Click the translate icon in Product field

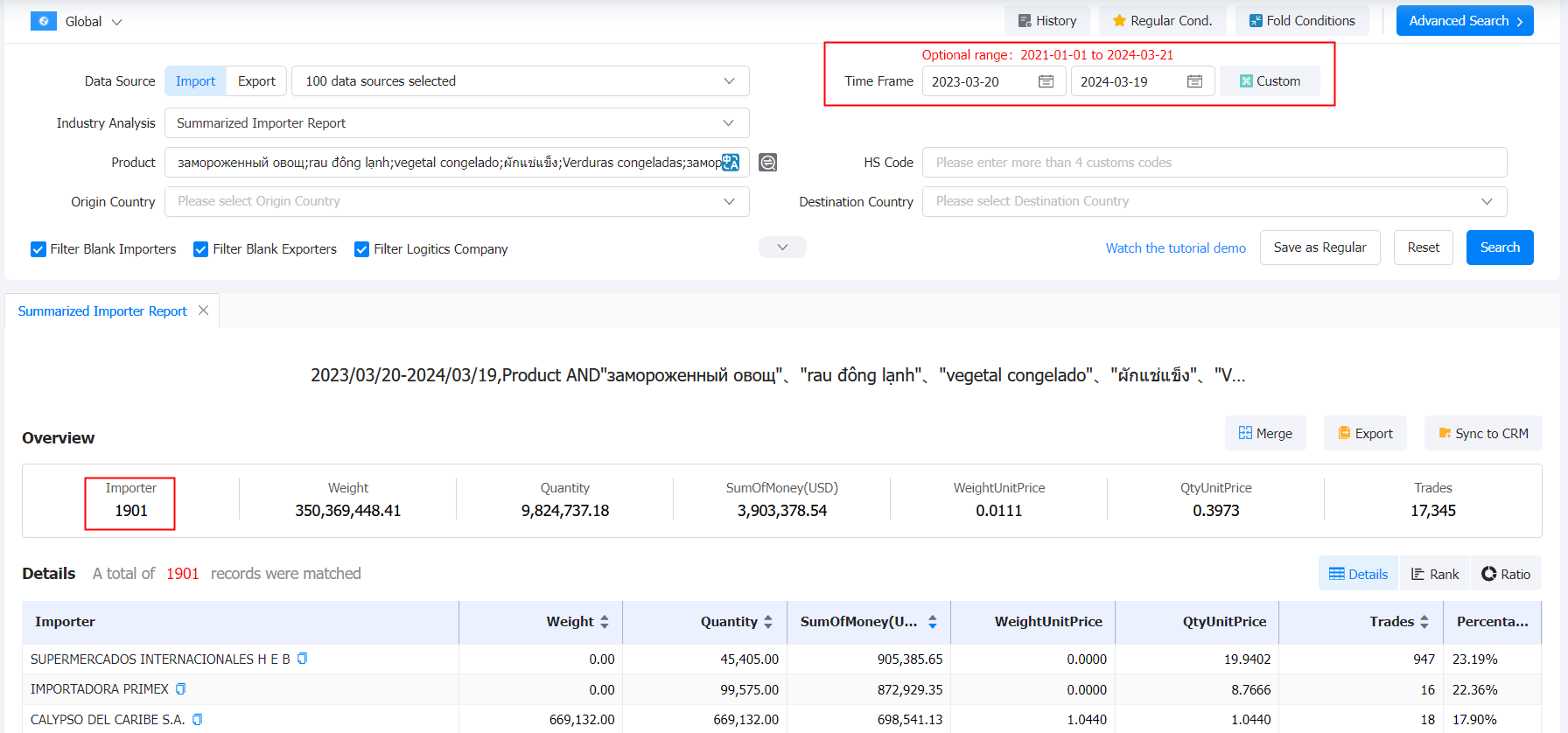(731, 163)
